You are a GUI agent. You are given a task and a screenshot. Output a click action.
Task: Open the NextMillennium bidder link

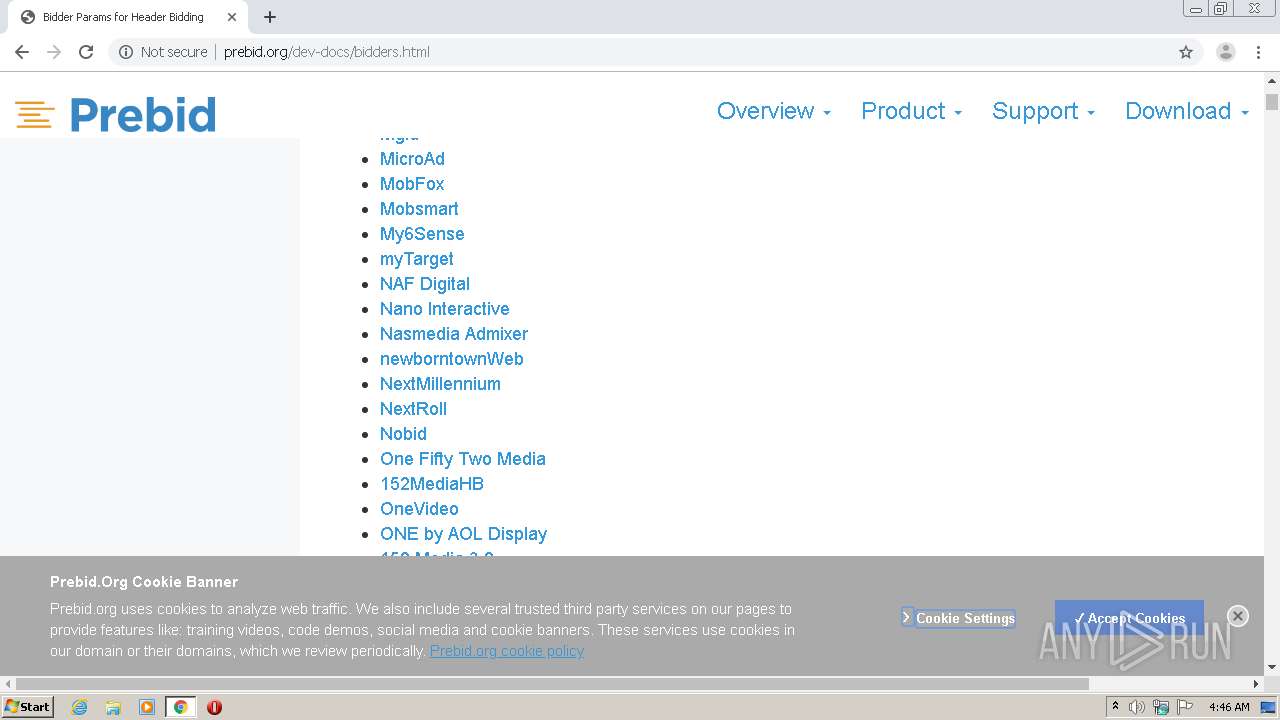coord(440,384)
